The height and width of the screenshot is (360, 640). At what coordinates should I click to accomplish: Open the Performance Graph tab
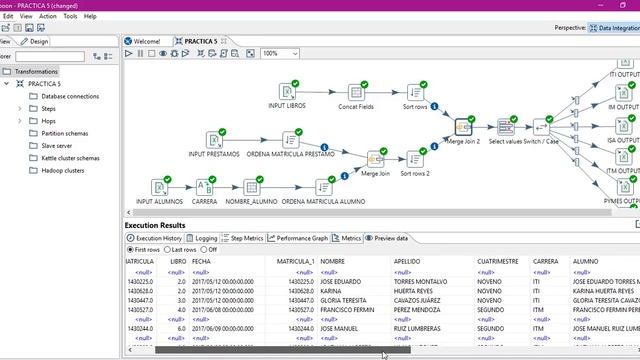click(298, 238)
